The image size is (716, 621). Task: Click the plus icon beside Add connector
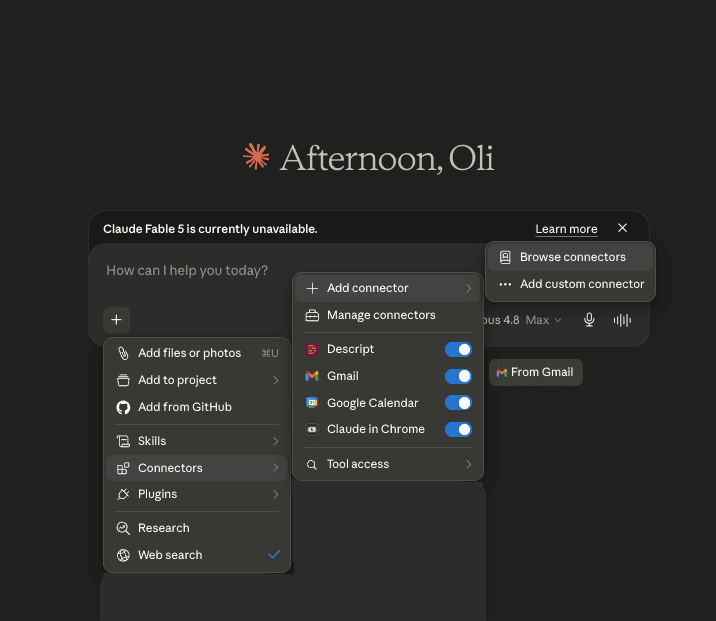point(312,288)
